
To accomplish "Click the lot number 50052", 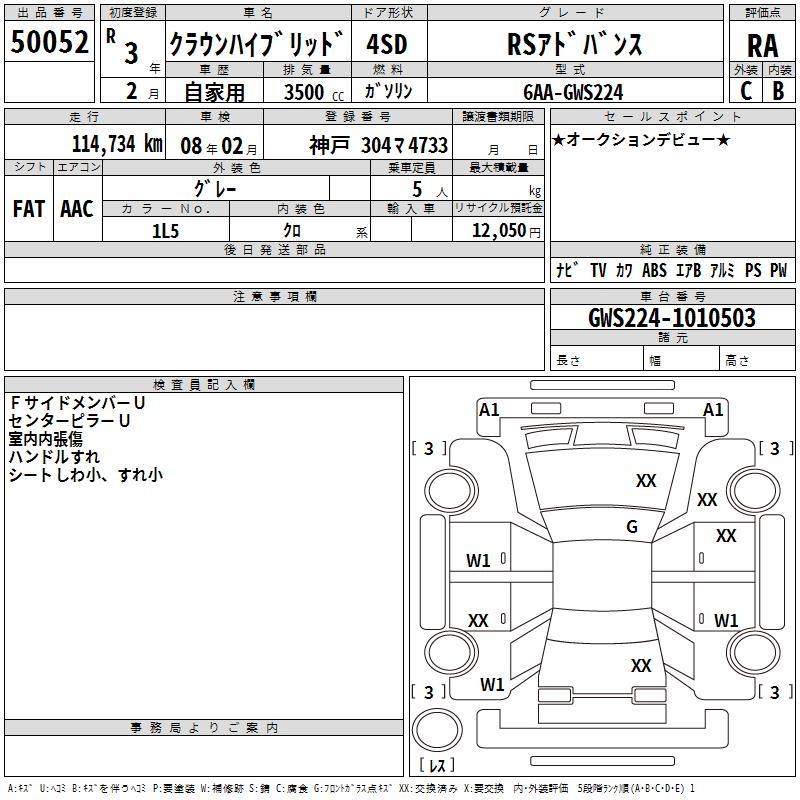I will coord(49,42).
